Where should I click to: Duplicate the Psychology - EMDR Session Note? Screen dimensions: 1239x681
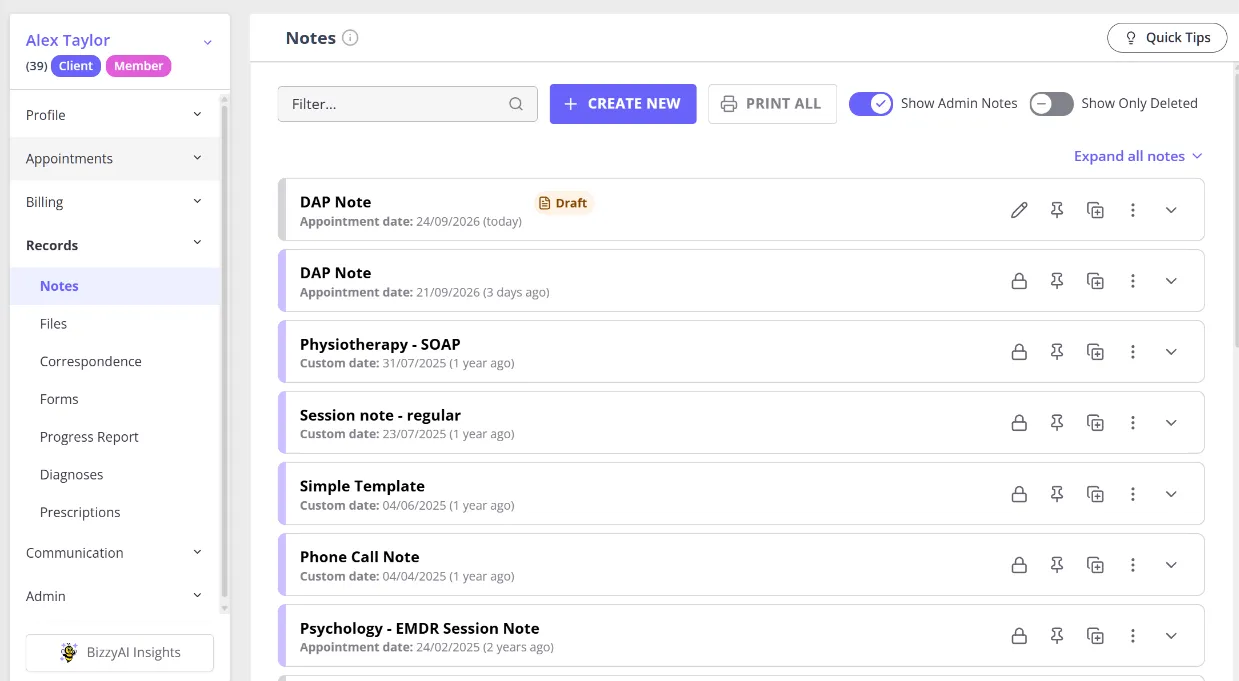pos(1095,636)
